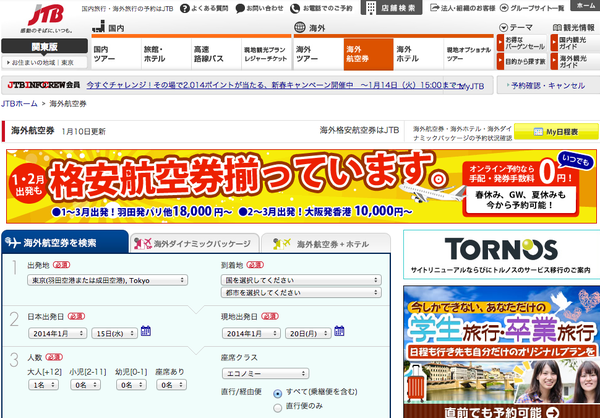
Task: Open the 学生旅行・卒業旅行 banner
Action: coord(502,352)
